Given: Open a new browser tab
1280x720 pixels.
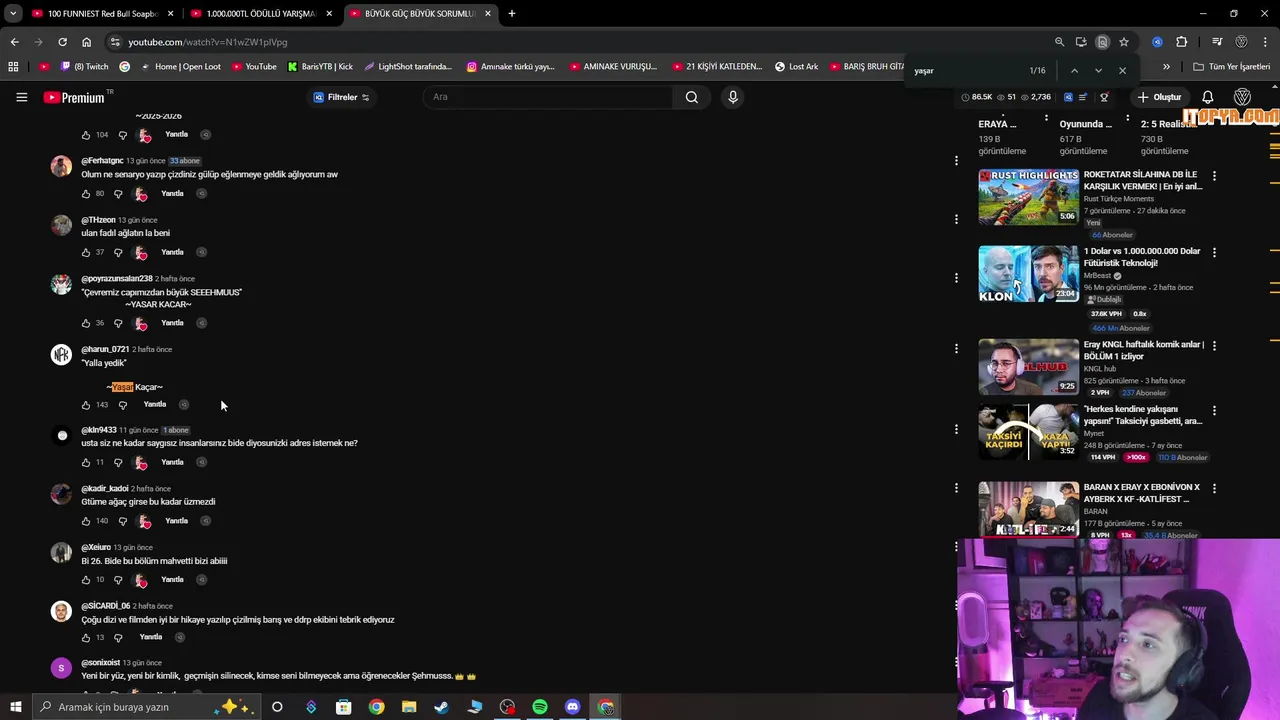Looking at the screenshot, I should coord(511,14).
